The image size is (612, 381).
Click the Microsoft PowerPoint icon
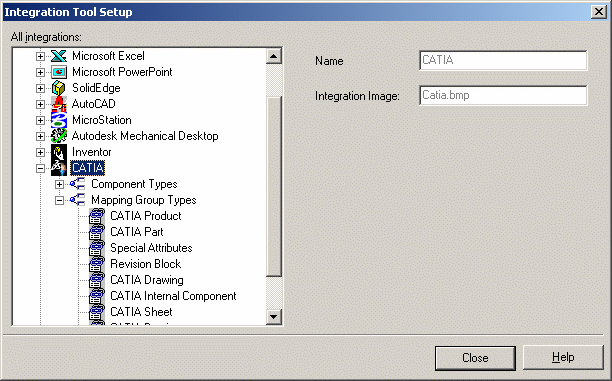(59, 72)
